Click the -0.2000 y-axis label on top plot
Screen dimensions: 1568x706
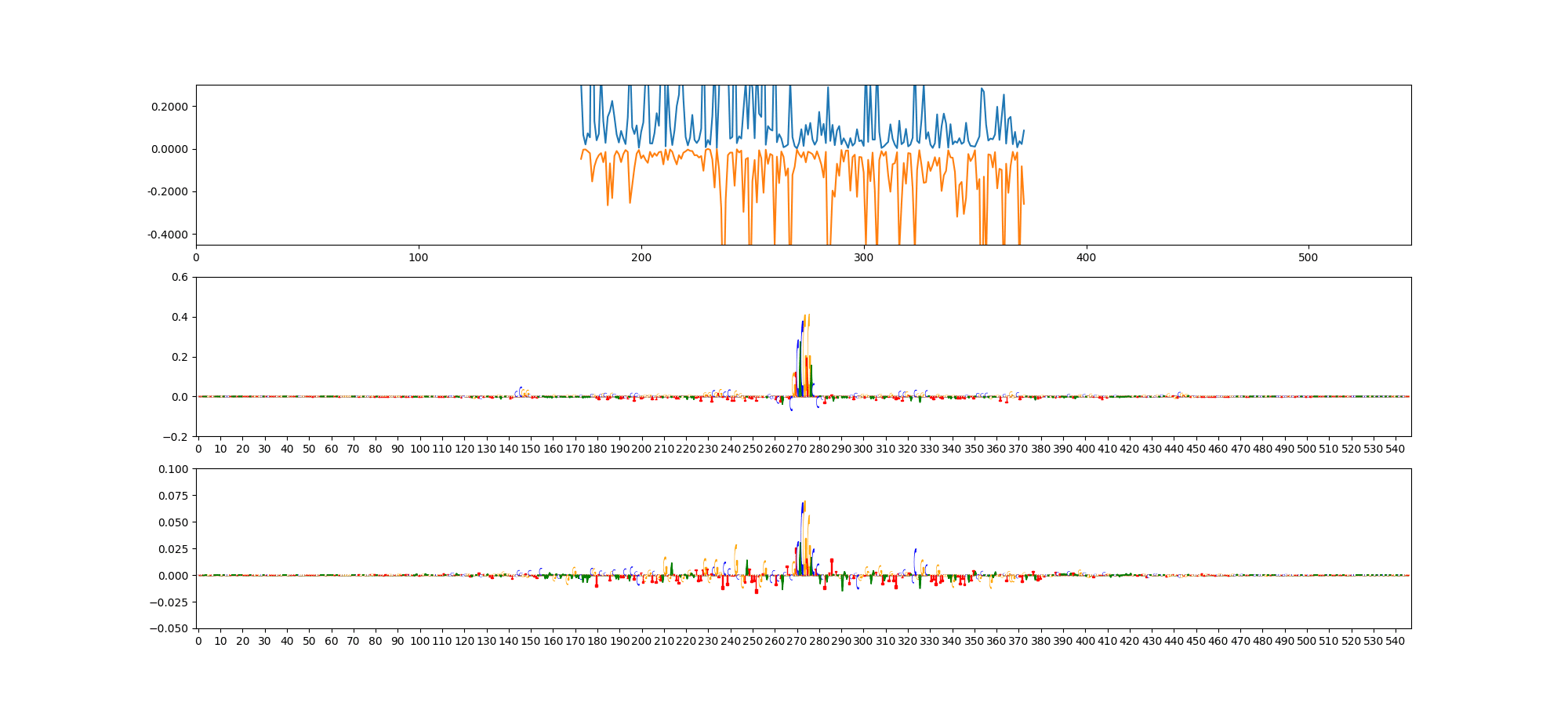168,192
